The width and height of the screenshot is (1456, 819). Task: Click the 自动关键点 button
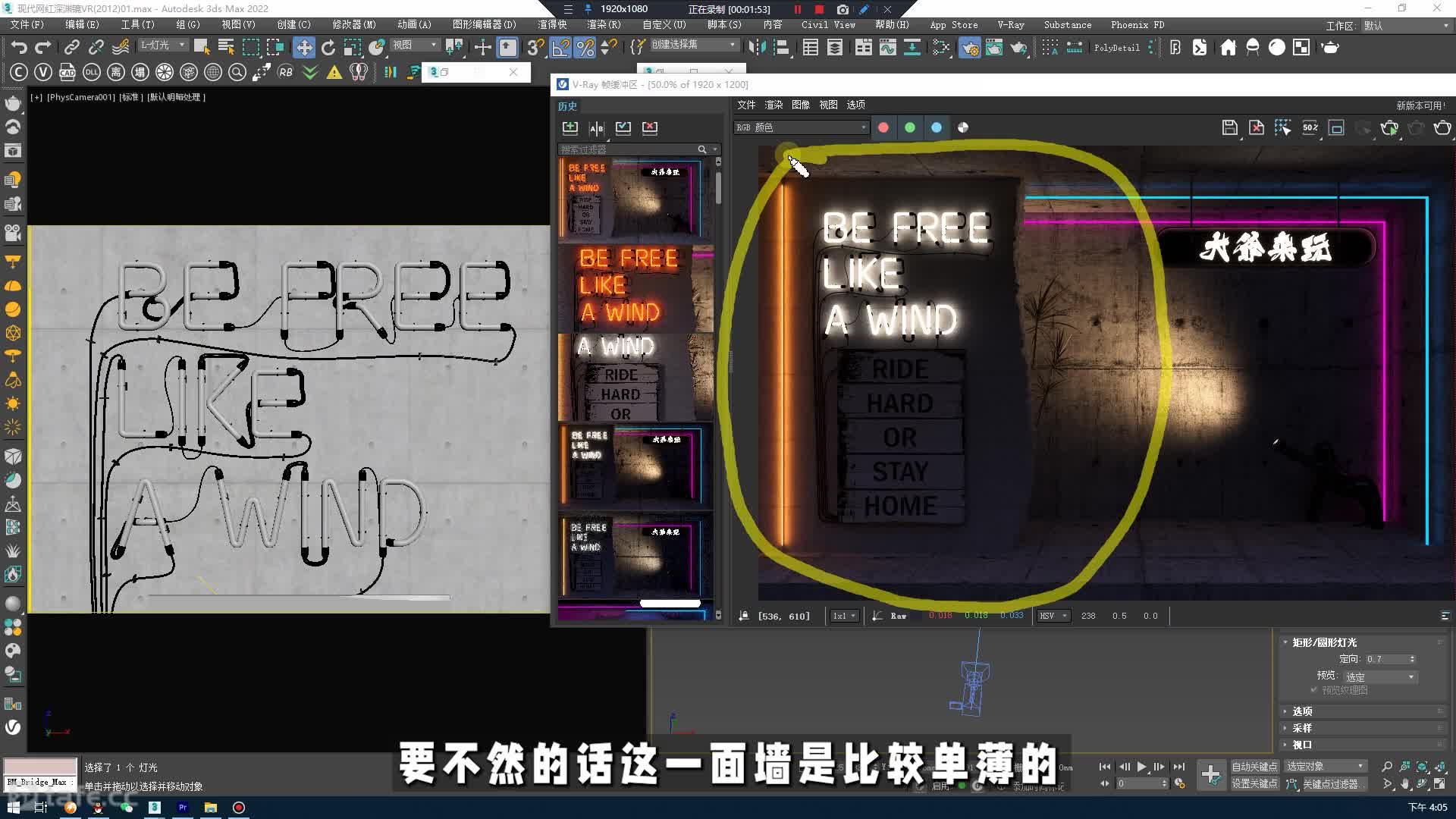(x=1254, y=767)
